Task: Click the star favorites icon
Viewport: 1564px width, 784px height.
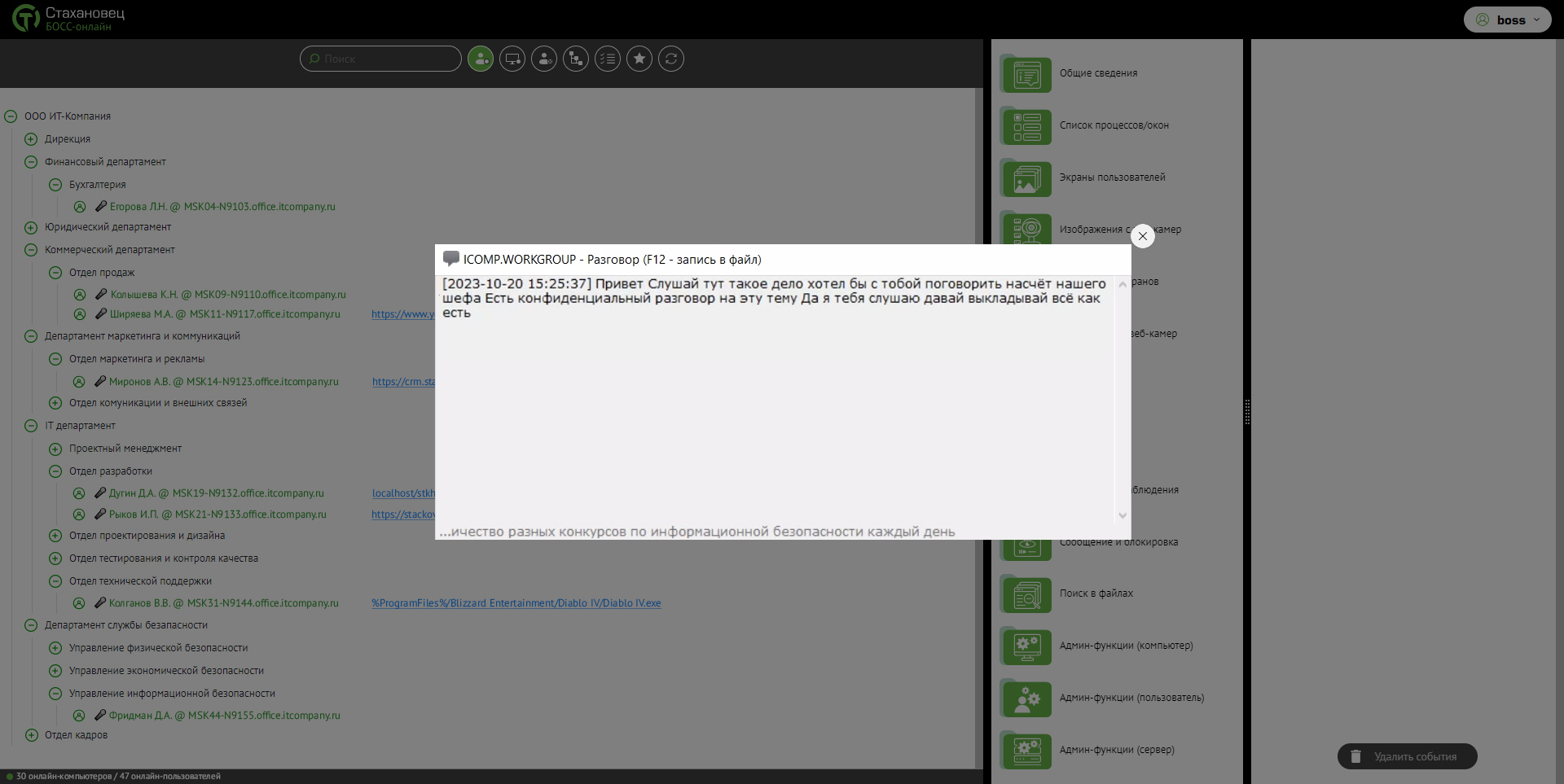Action: (x=639, y=59)
